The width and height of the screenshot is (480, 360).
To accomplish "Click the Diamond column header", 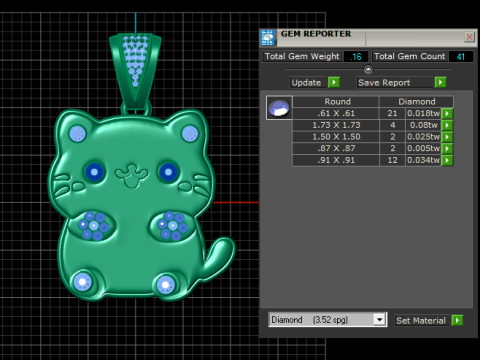I will click(417, 102).
